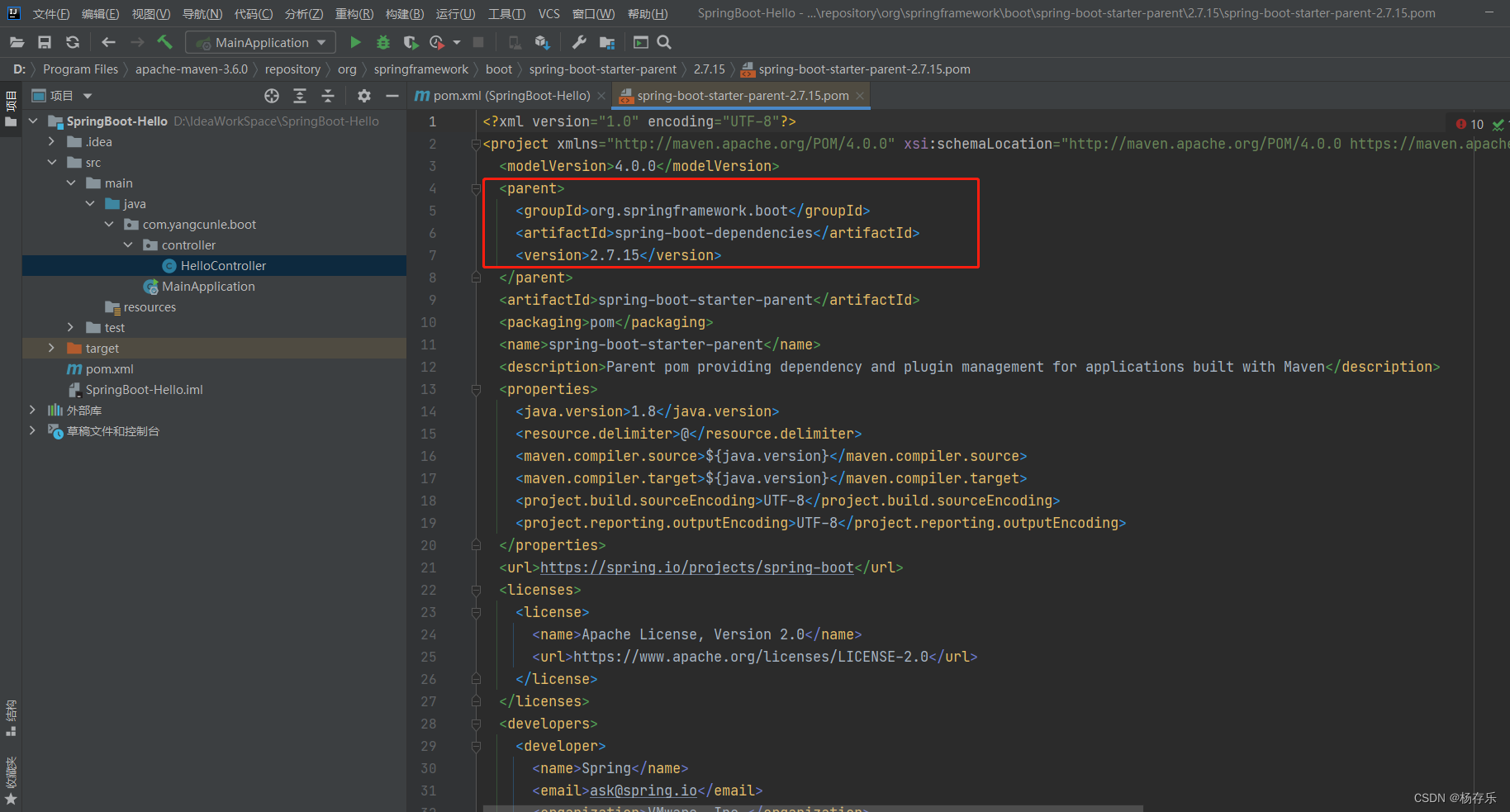
Task: Expand all nodes in project panel
Action: [x=300, y=96]
